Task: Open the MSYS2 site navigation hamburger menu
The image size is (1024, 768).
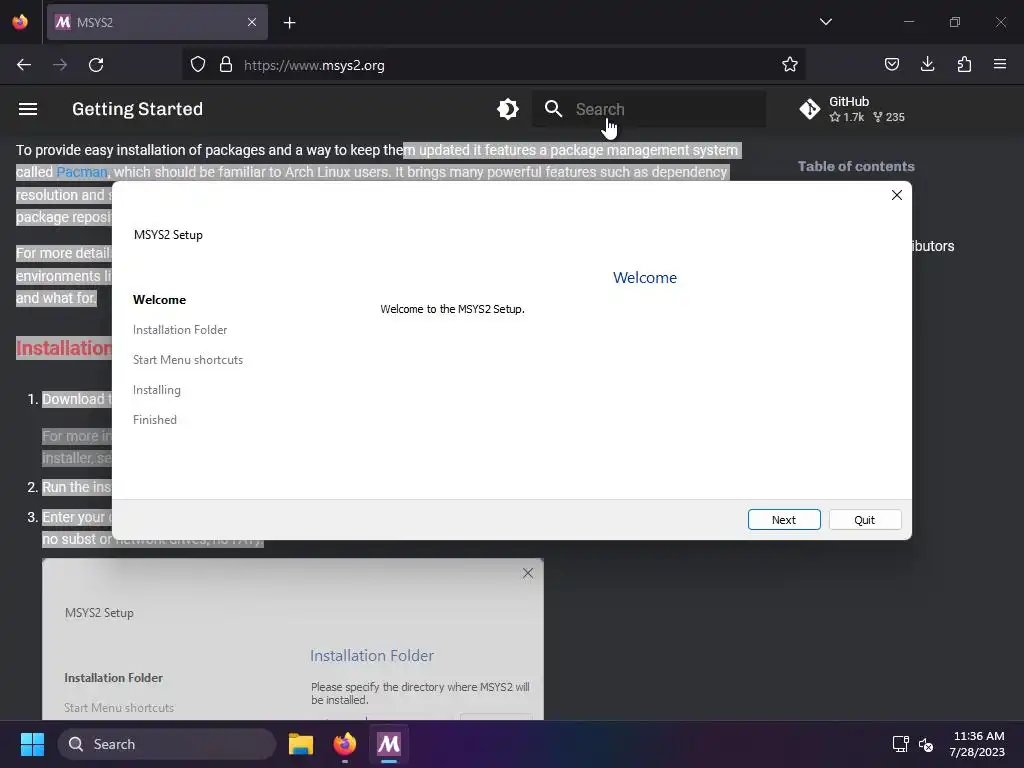Action: 27,109
